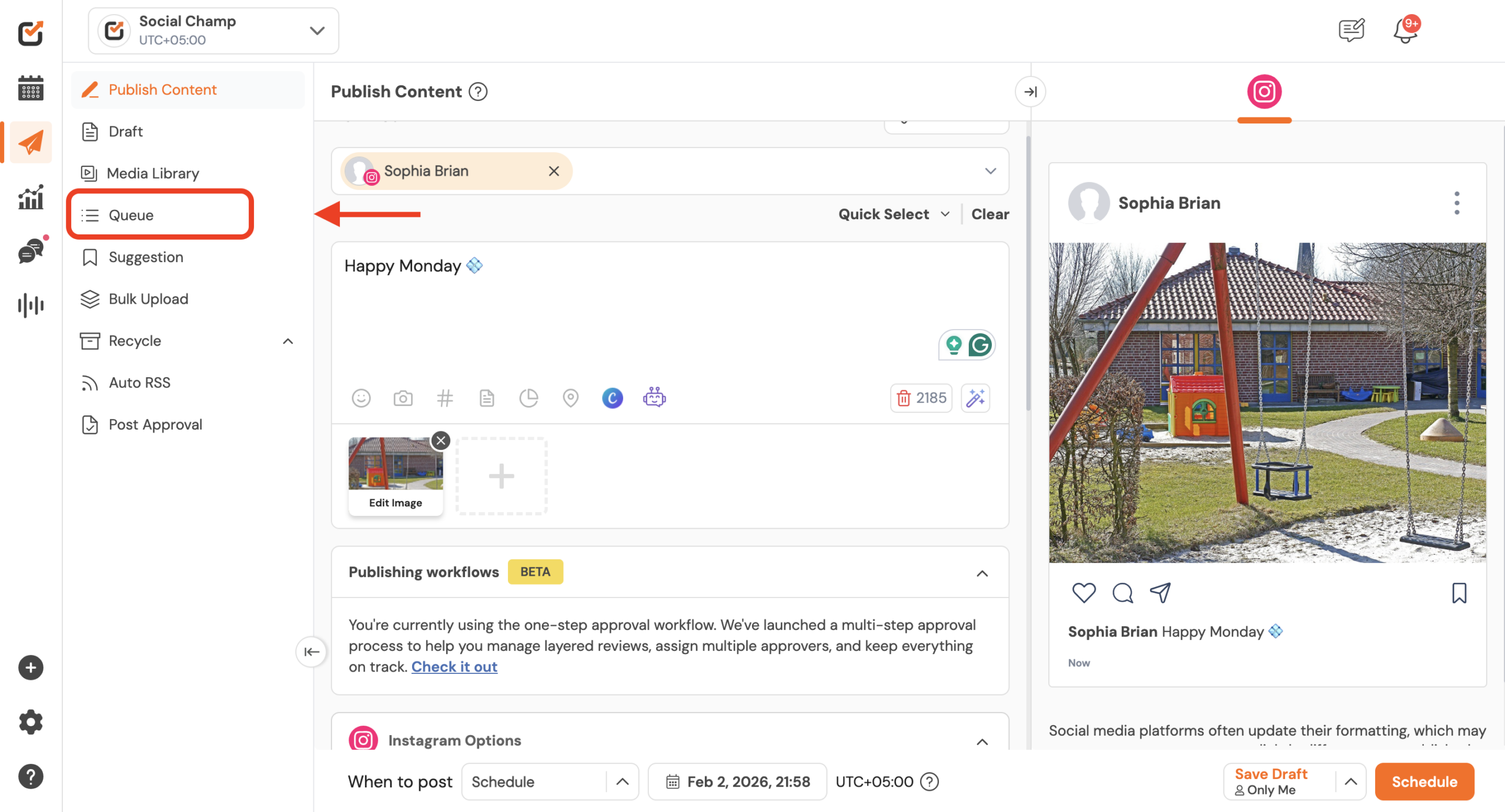Screen dimensions: 1505x812
Task: Expand the Social Champ workspace dropdown
Action: point(317,31)
